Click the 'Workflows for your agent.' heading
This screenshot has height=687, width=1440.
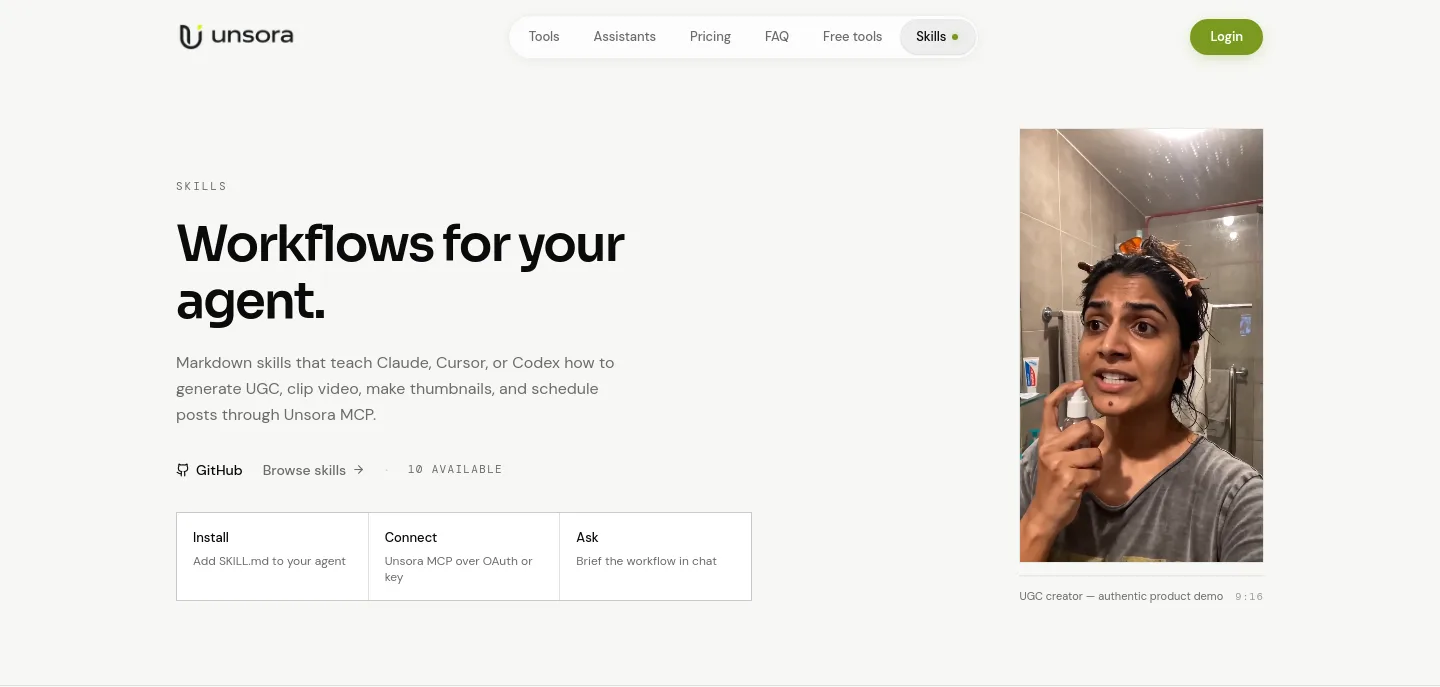400,271
